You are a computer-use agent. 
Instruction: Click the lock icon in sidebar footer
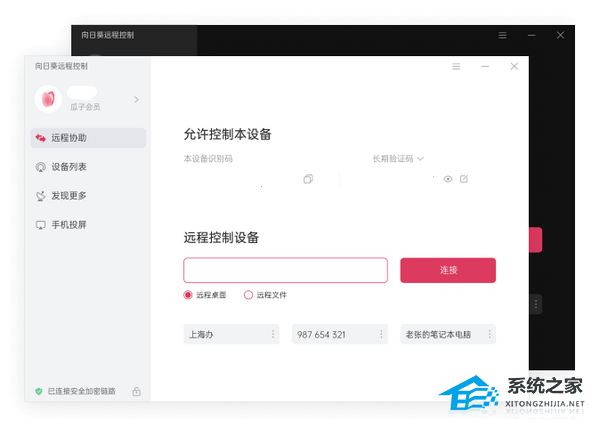click(137, 391)
